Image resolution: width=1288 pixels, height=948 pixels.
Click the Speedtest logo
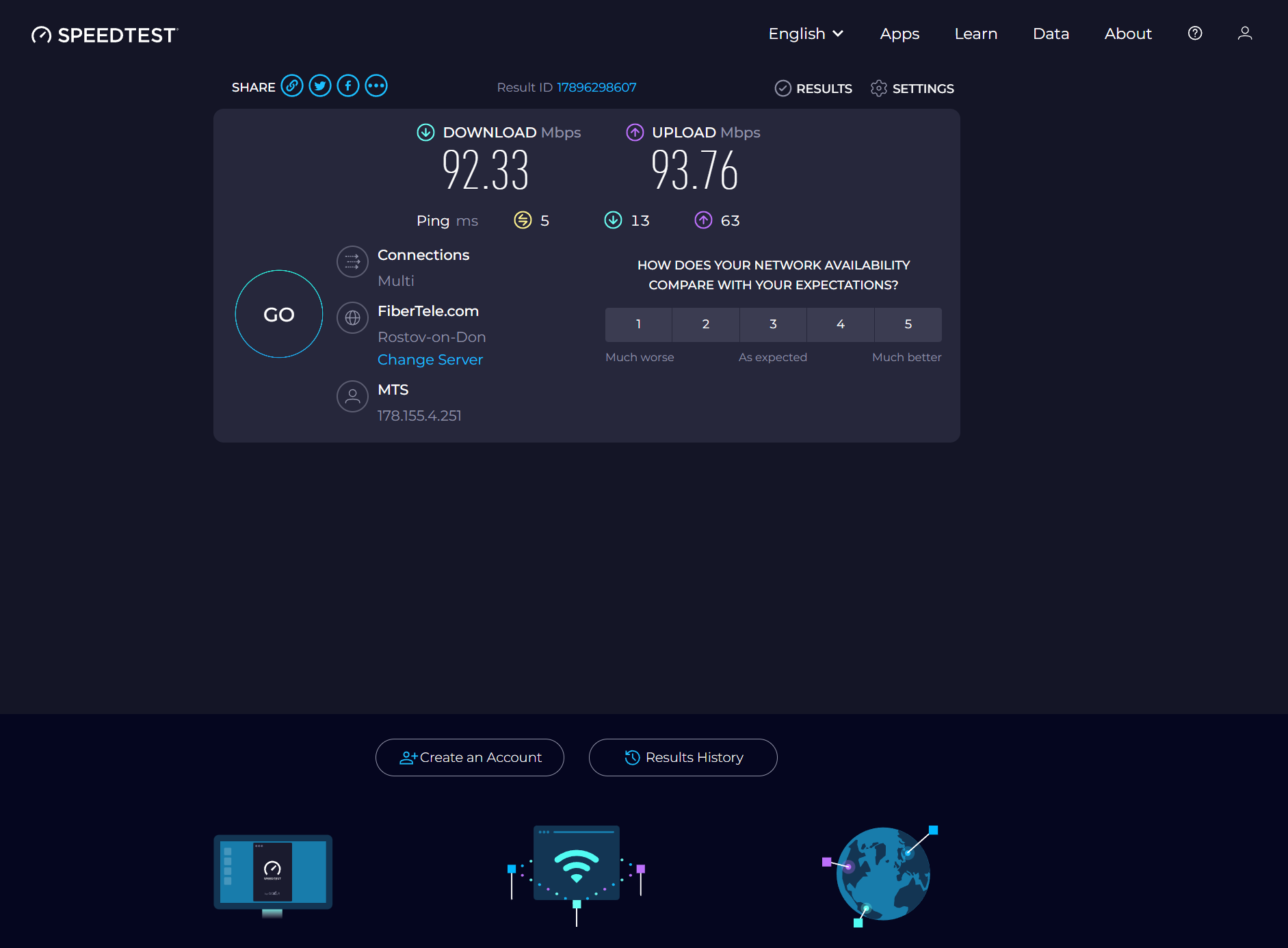tap(105, 35)
